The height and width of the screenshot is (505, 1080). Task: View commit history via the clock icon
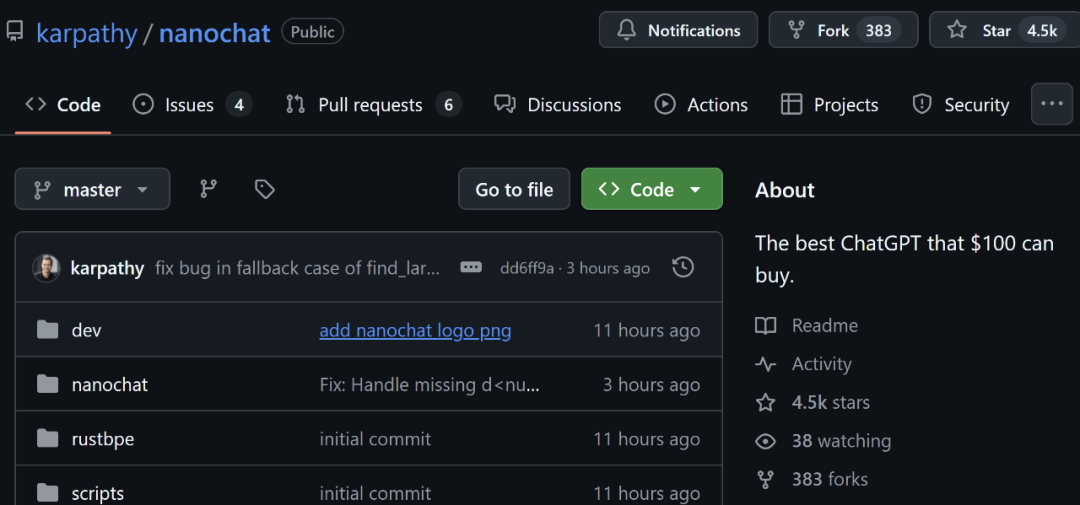683,267
